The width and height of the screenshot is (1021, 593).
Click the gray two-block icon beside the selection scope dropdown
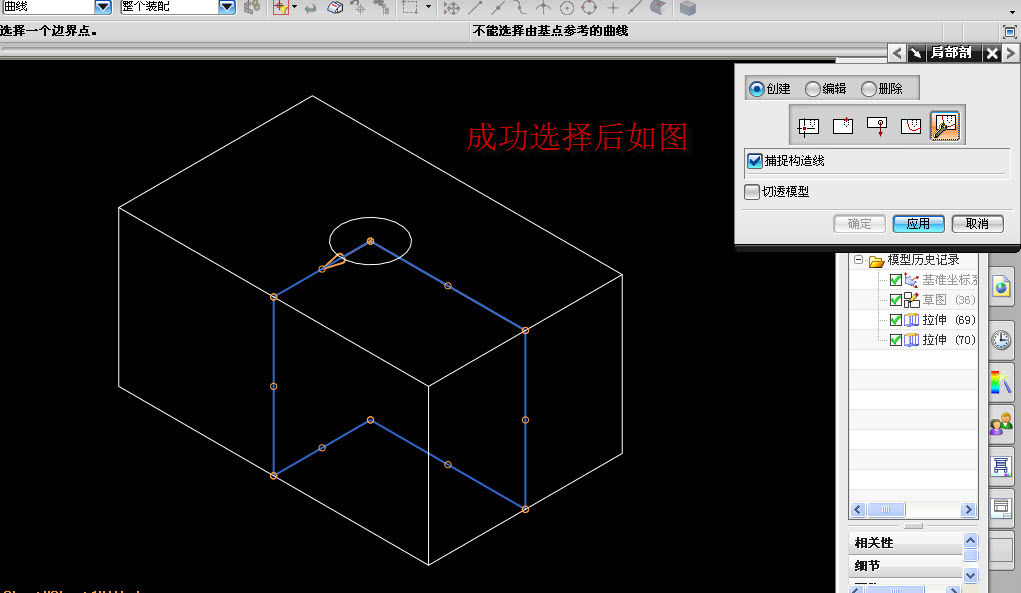(252, 8)
